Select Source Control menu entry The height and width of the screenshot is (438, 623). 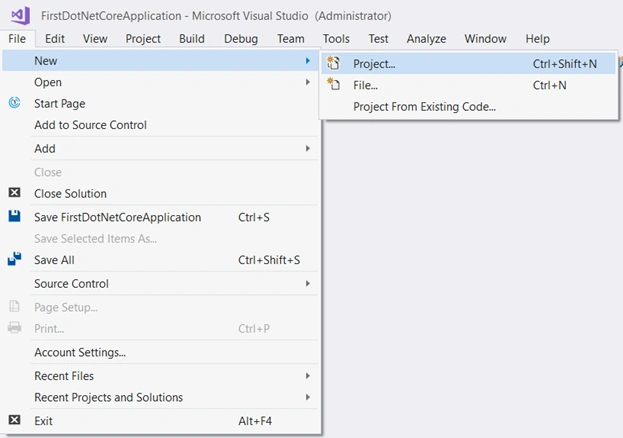click(160, 283)
